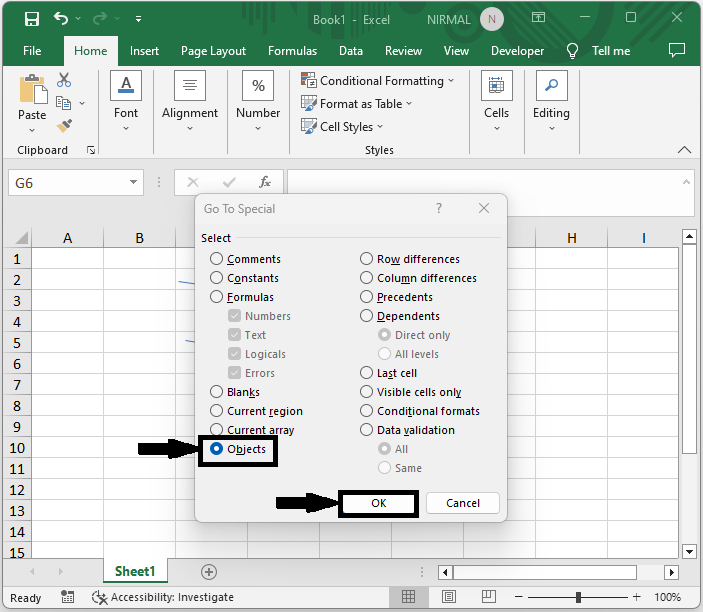Select the Formulas radio button
Image resolution: width=703 pixels, height=612 pixels.
point(217,297)
